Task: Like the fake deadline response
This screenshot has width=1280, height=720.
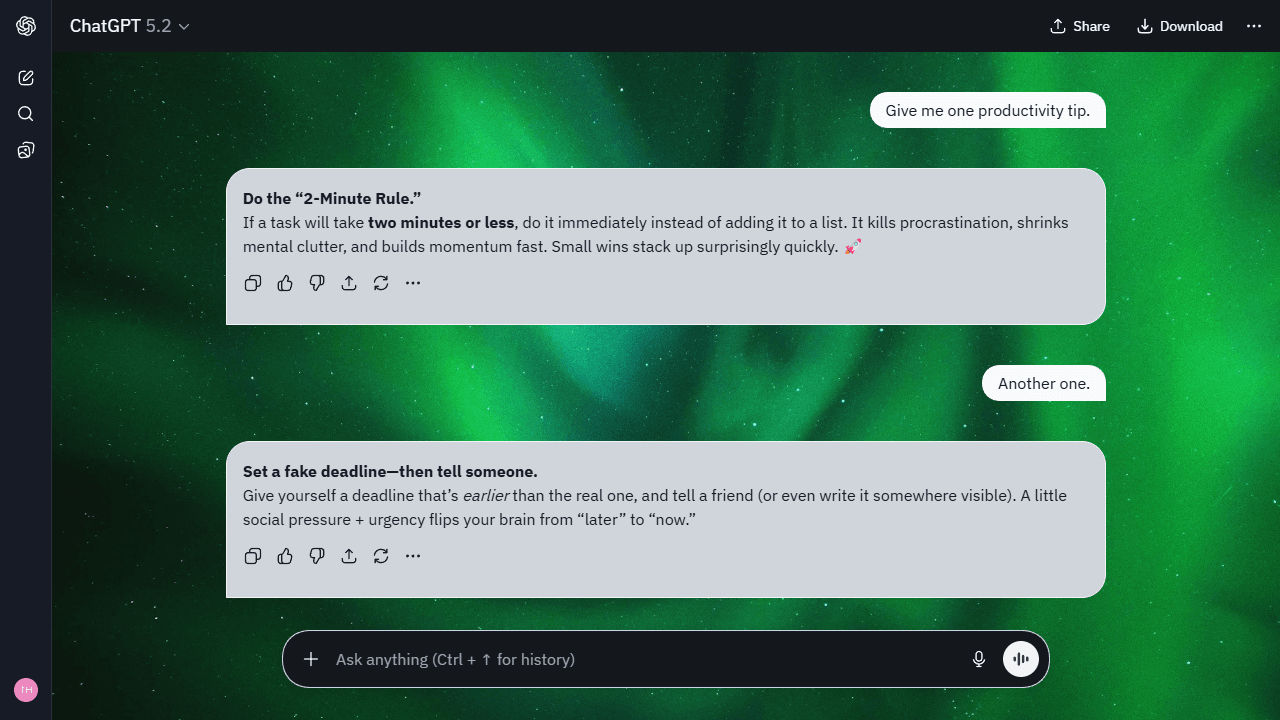Action: (x=285, y=556)
